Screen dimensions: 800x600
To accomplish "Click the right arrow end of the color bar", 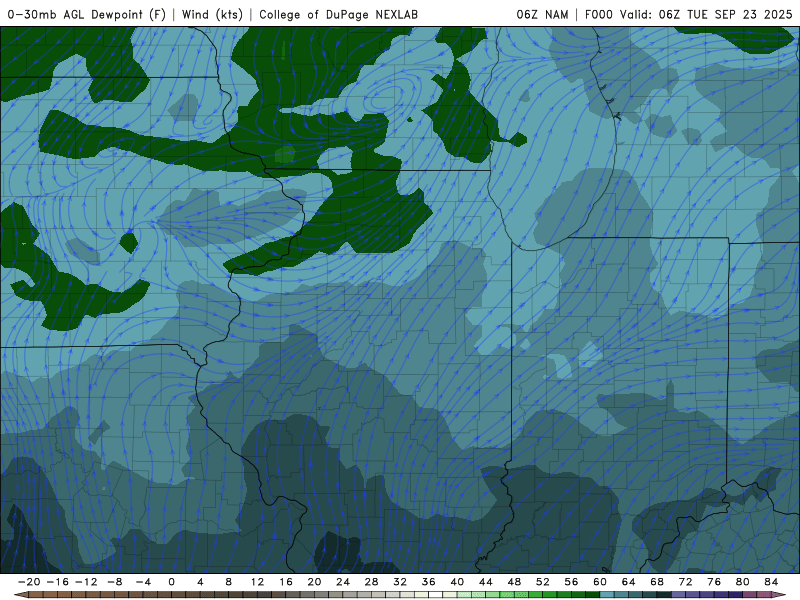I will coord(780,595).
